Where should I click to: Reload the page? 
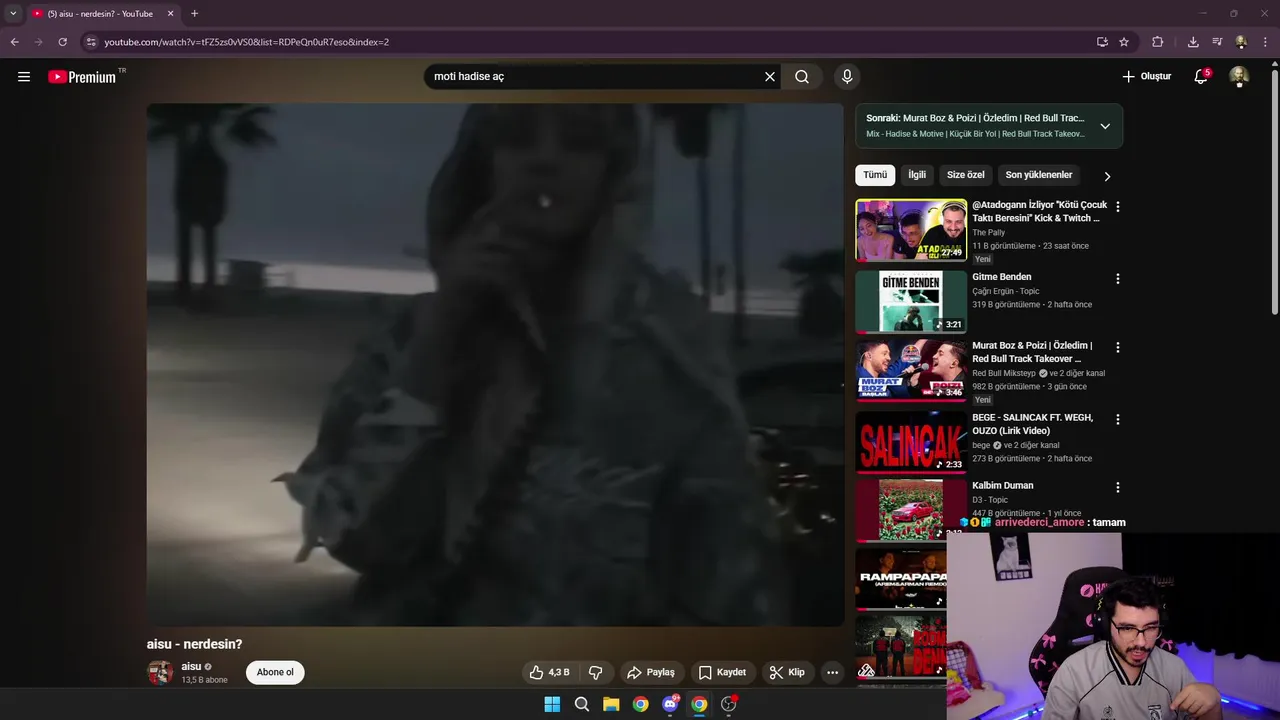point(62,42)
